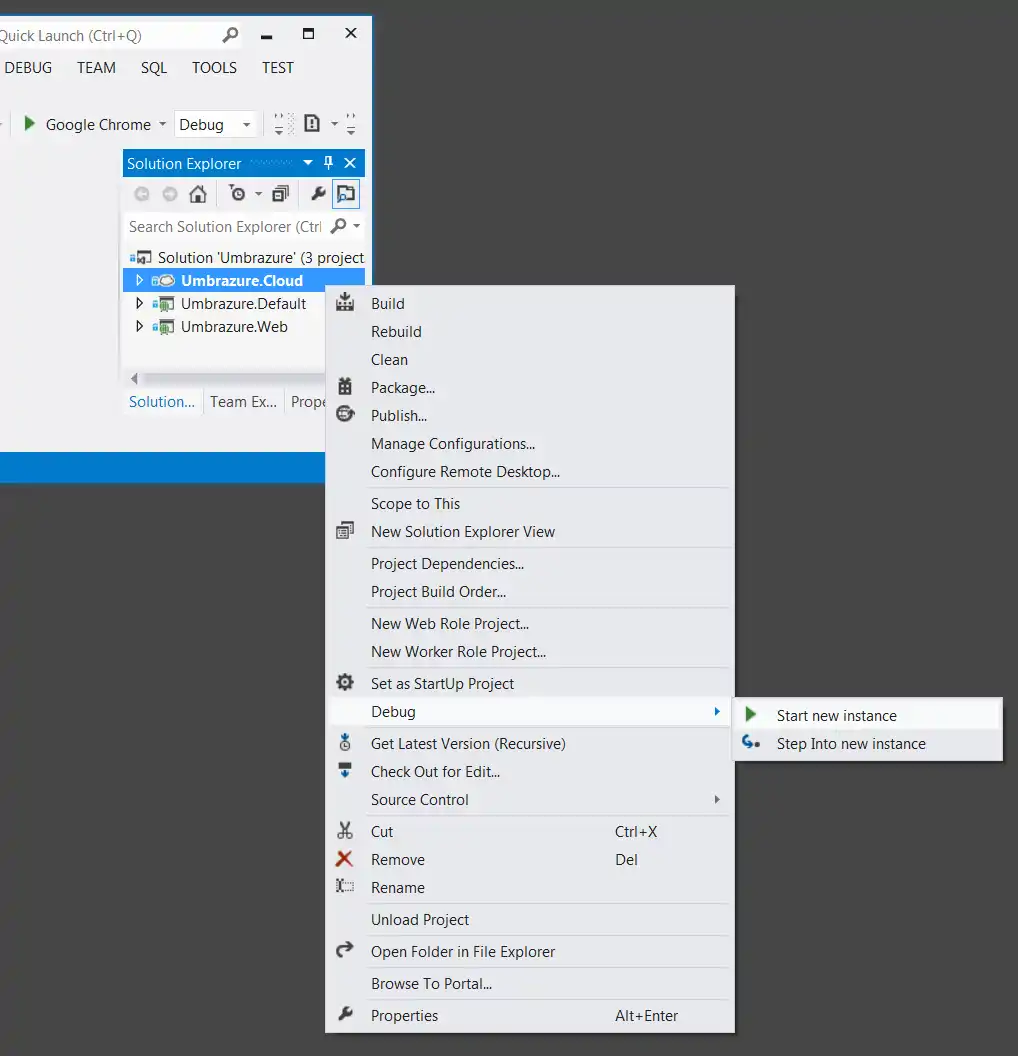Switch to Team Explorer bottom tab

tap(243, 402)
